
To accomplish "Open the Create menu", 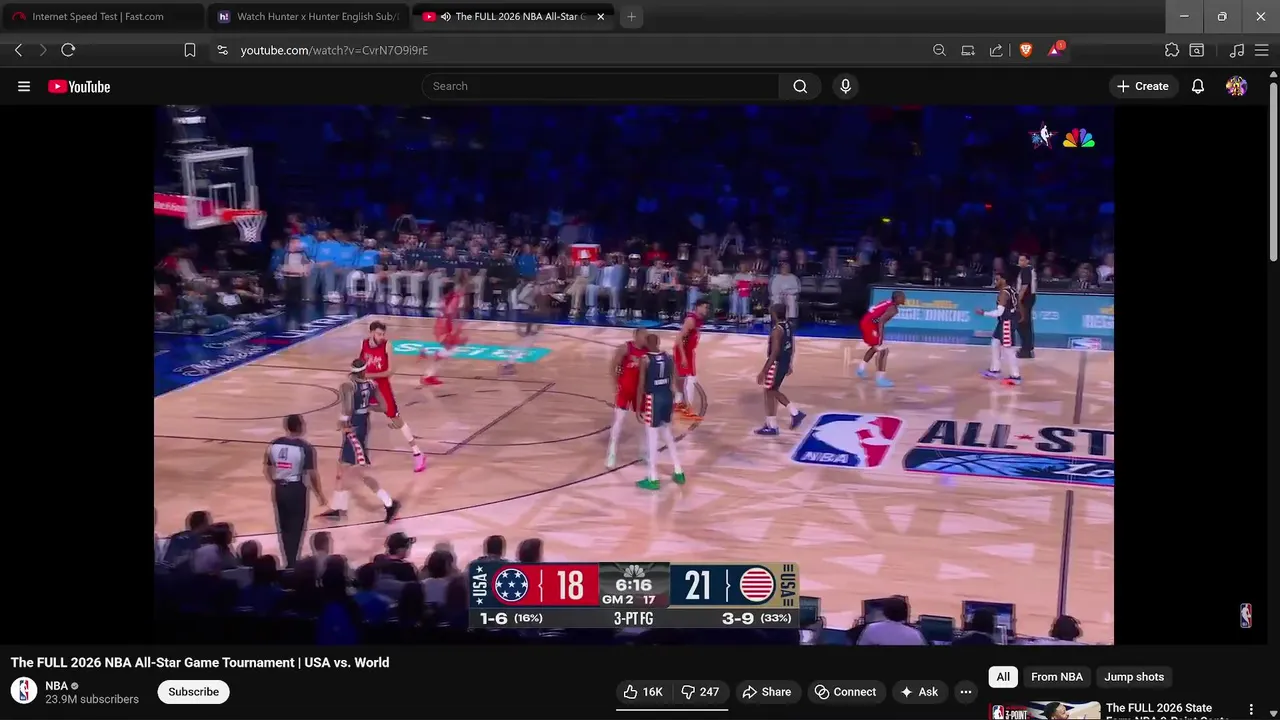I will pos(1143,86).
